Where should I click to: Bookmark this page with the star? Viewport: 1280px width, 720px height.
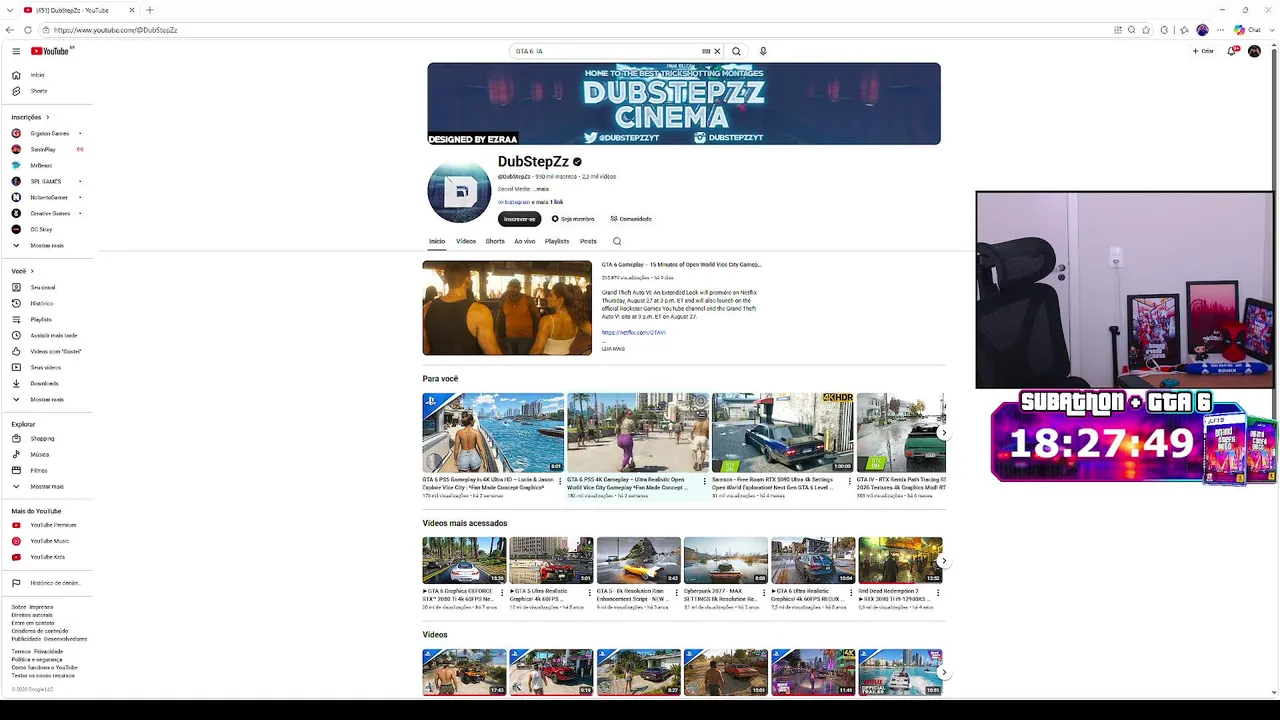(1146, 30)
